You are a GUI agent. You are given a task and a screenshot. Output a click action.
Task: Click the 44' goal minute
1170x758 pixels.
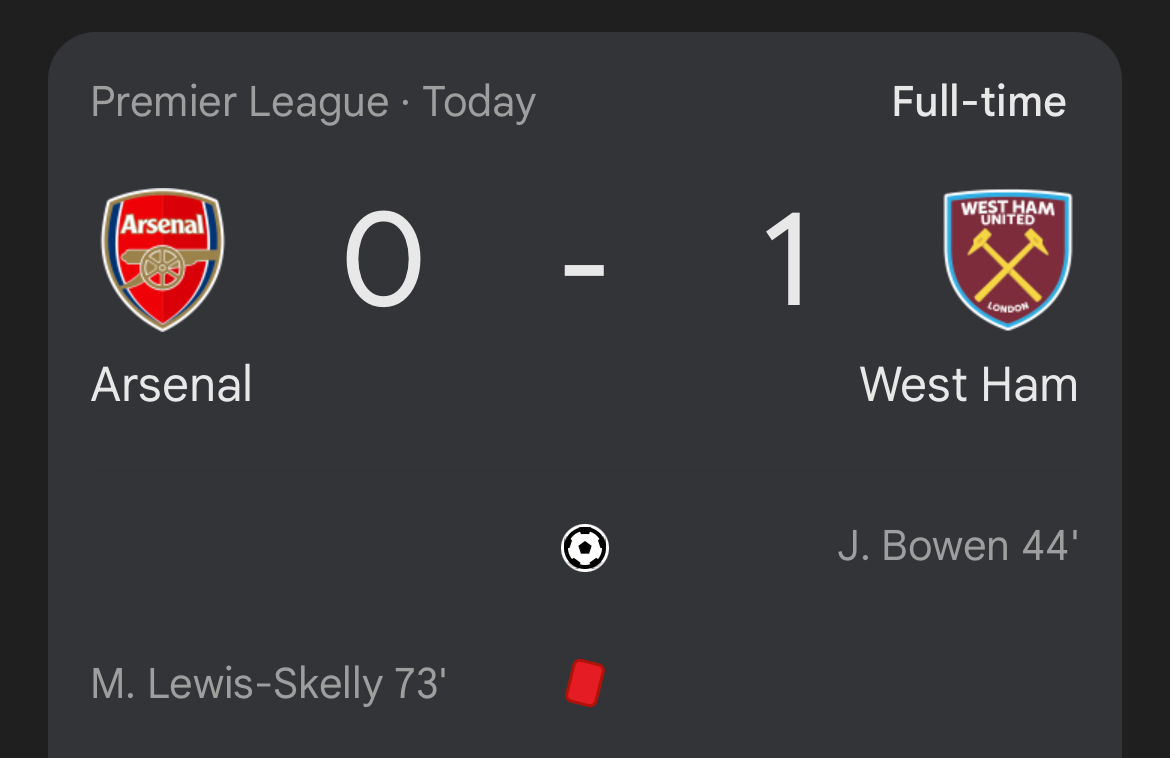1049,547
